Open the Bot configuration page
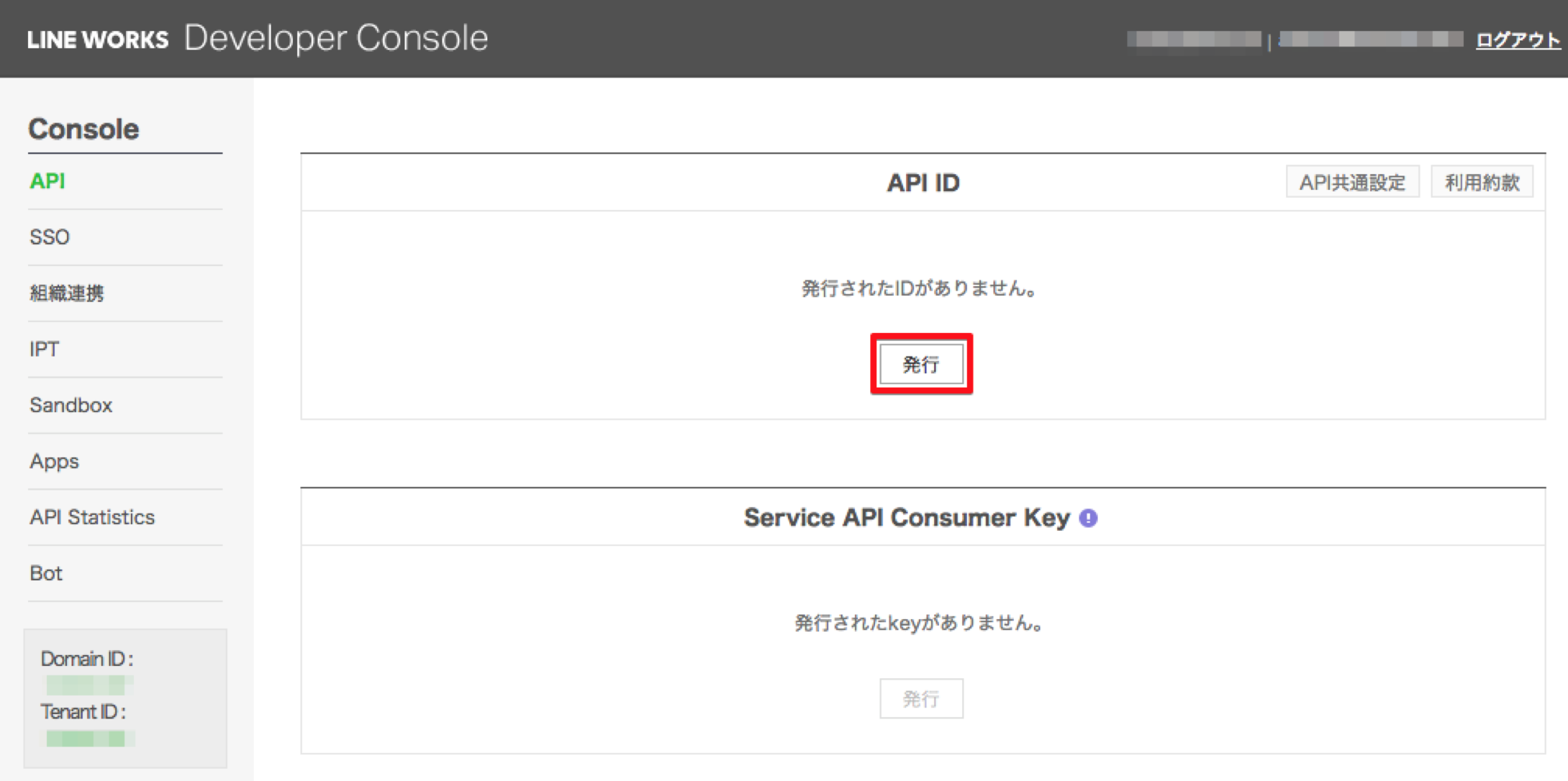The width and height of the screenshot is (1568, 781). point(46,573)
